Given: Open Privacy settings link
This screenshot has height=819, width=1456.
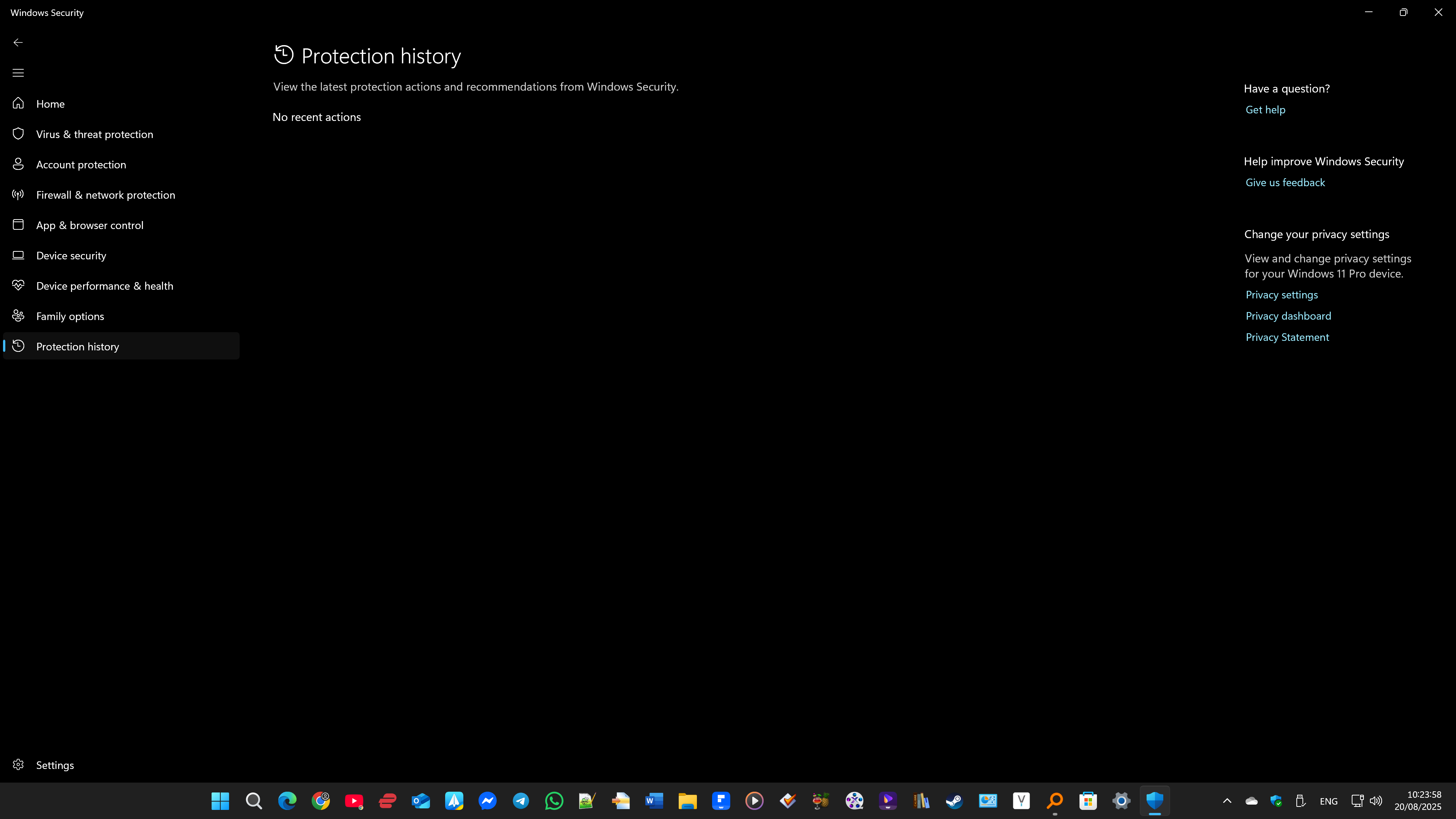Looking at the screenshot, I should click(1281, 295).
